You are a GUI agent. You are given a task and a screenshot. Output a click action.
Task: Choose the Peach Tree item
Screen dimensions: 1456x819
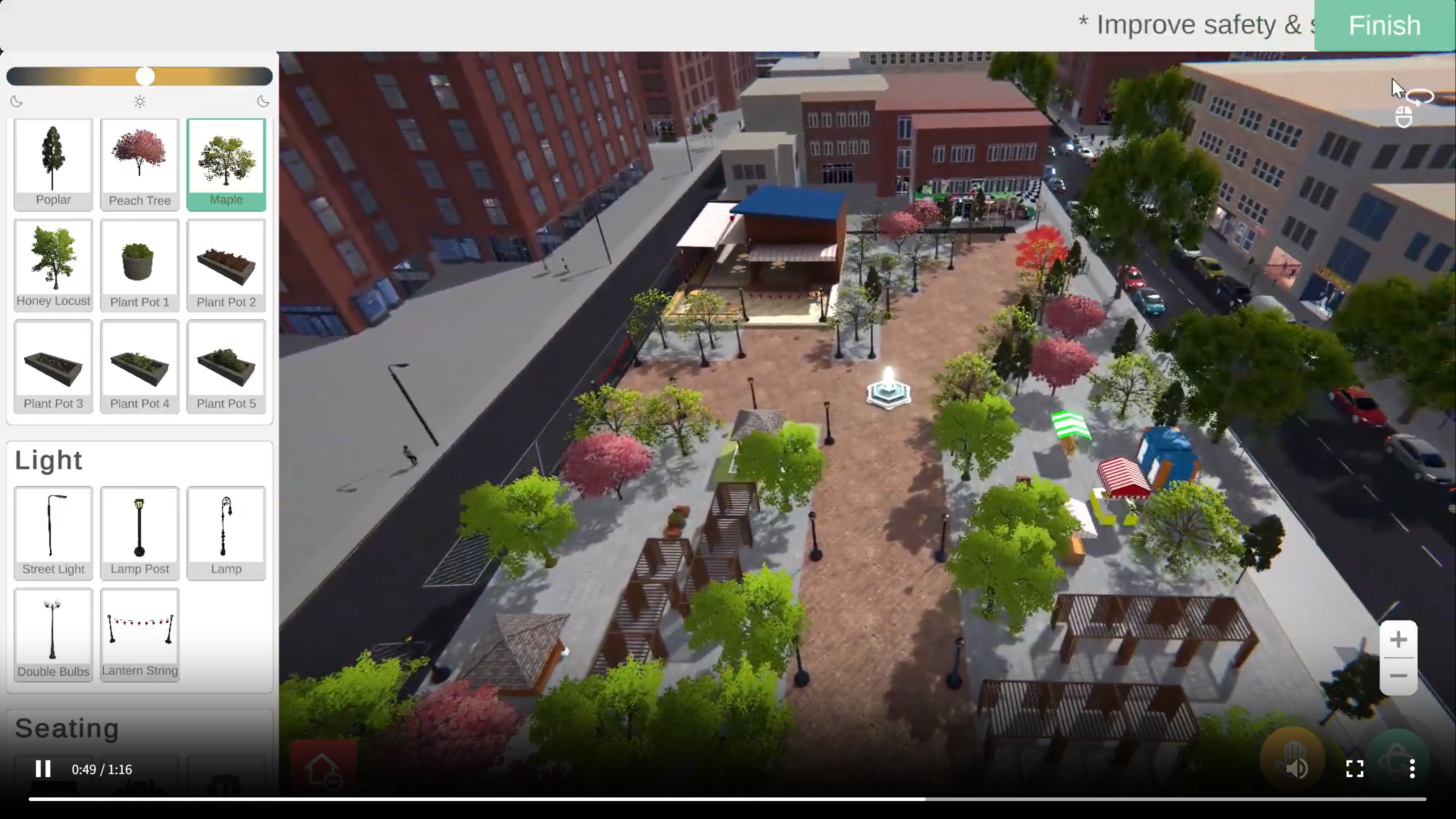click(x=140, y=164)
